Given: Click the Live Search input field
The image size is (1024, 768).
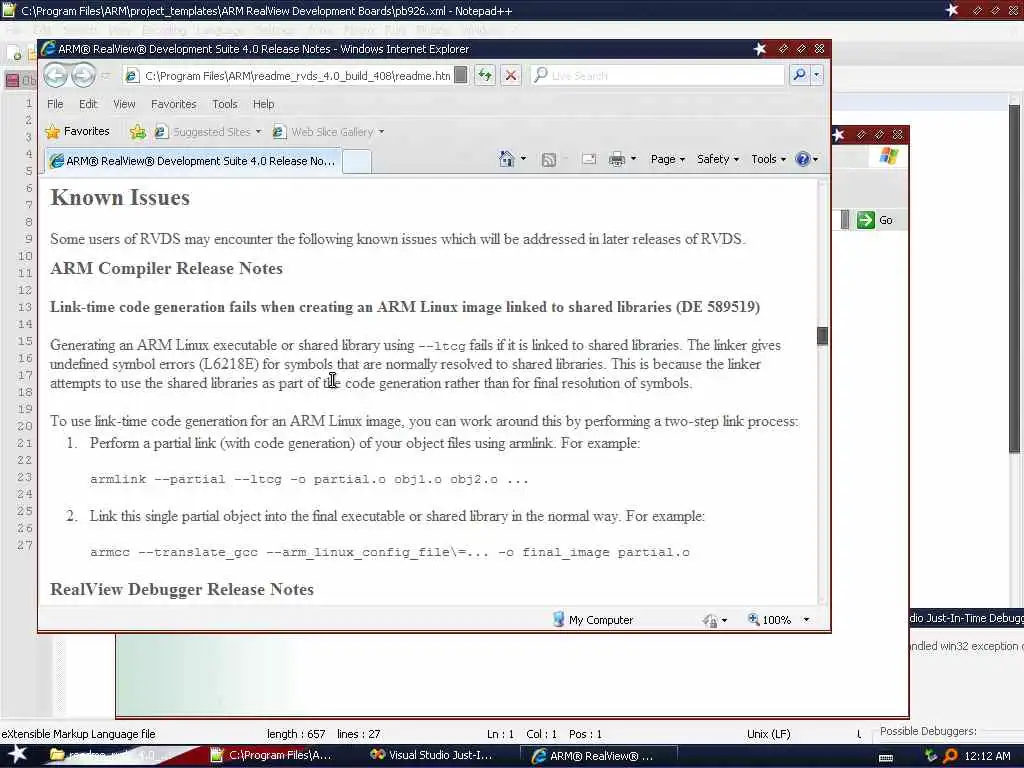Looking at the screenshot, I should 657,76.
